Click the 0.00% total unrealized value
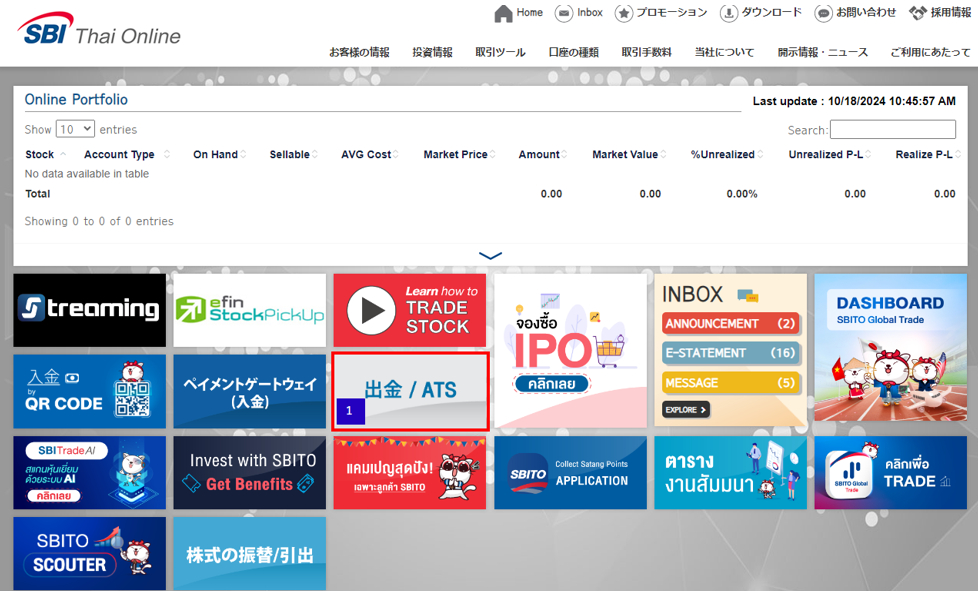The width and height of the screenshot is (978, 591). coord(742,194)
